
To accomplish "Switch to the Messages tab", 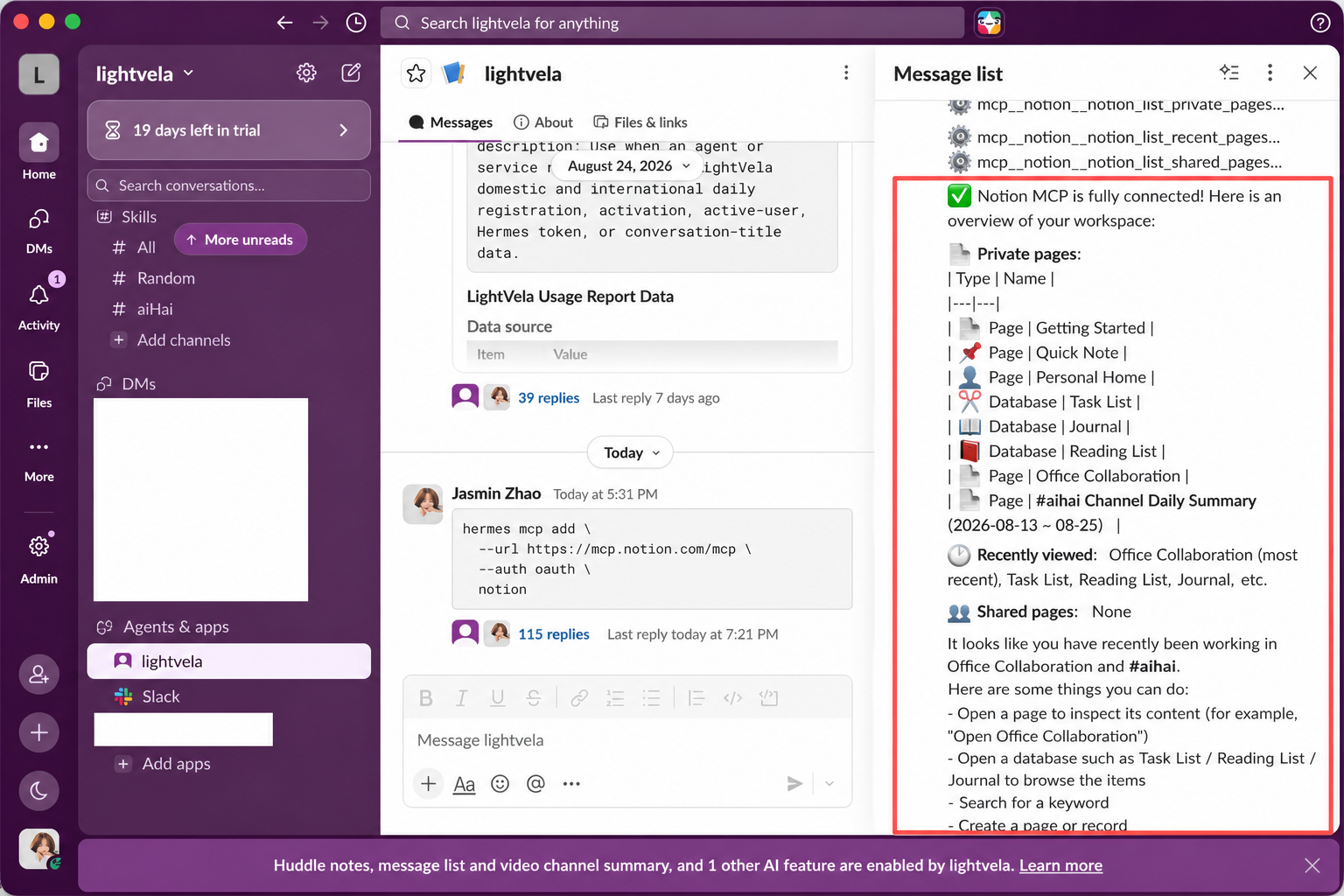I will [451, 122].
